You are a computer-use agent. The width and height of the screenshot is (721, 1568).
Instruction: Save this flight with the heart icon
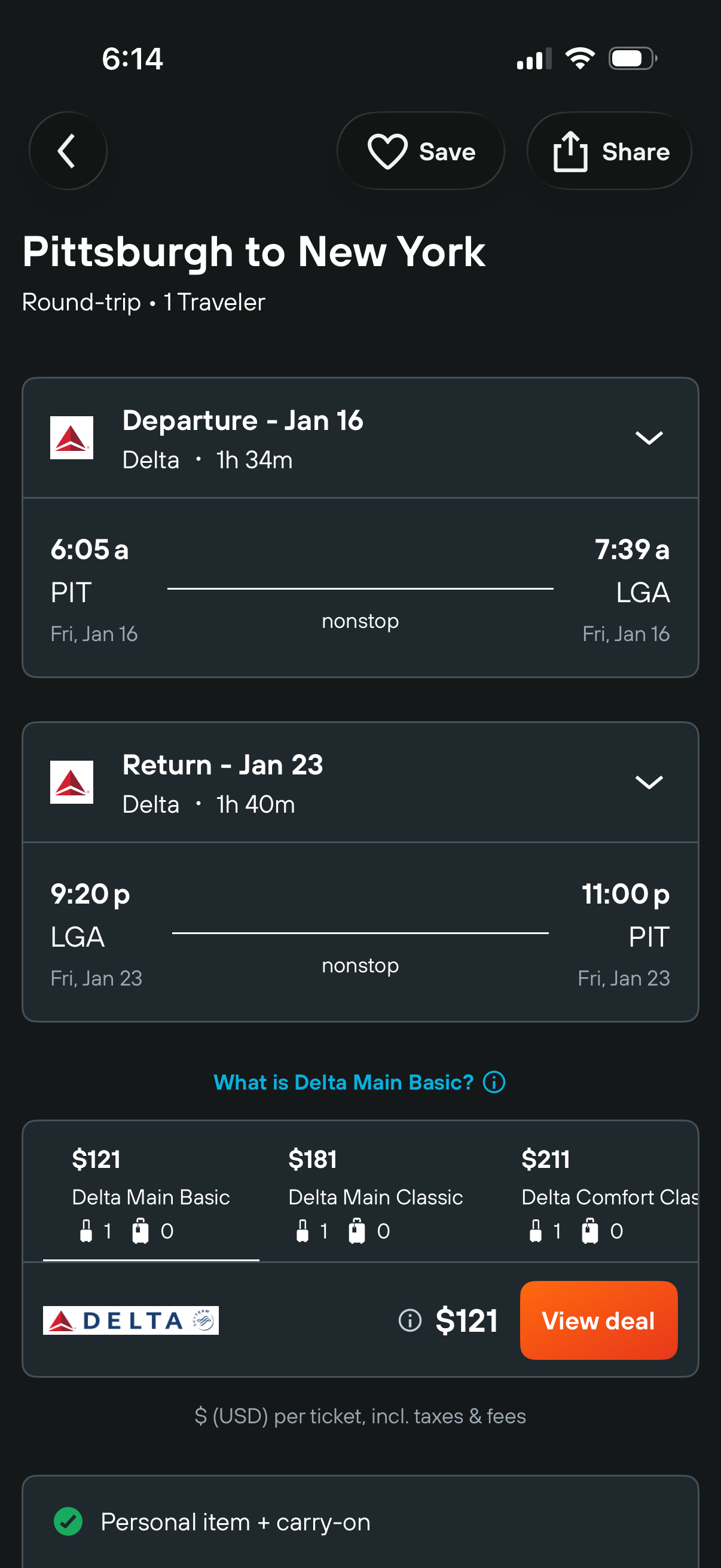click(387, 151)
